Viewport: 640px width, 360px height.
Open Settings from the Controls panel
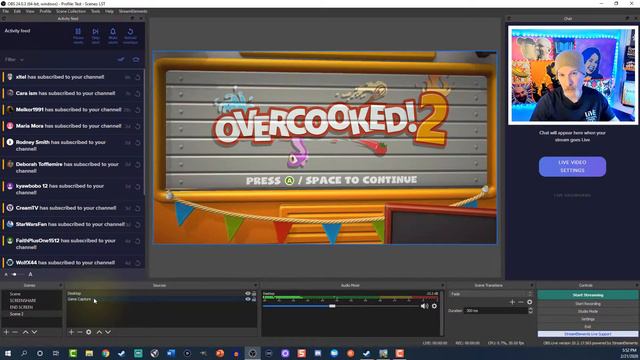588,319
